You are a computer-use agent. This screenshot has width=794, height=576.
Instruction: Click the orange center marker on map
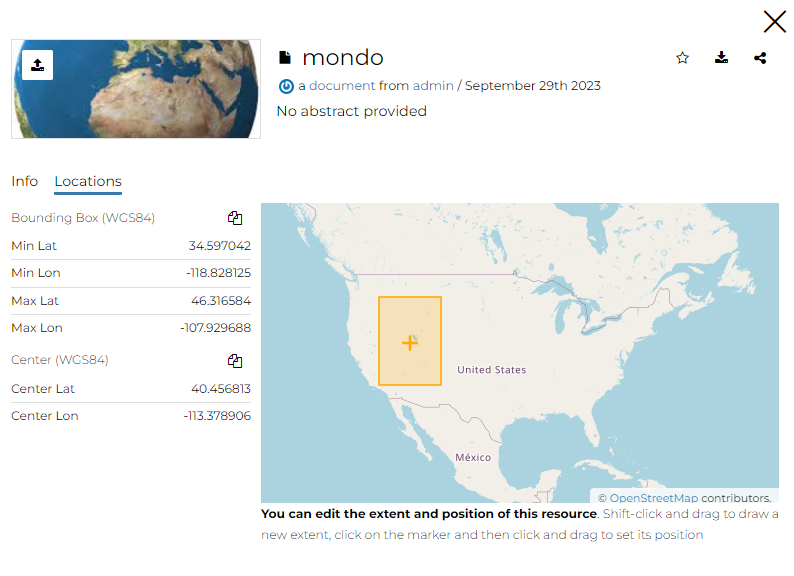[409, 342]
